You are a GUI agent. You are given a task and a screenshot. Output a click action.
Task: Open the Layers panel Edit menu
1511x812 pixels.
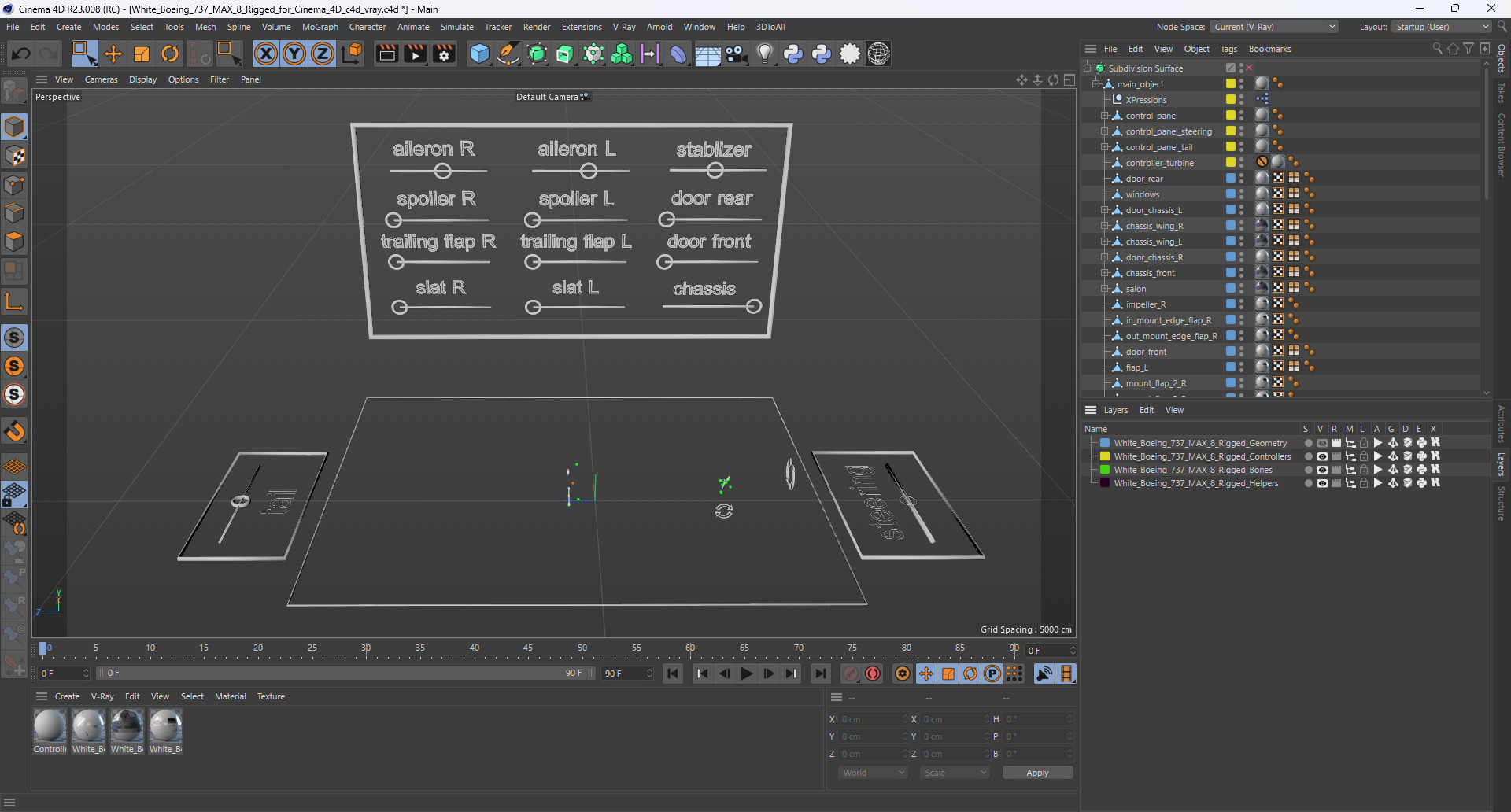[1147, 410]
